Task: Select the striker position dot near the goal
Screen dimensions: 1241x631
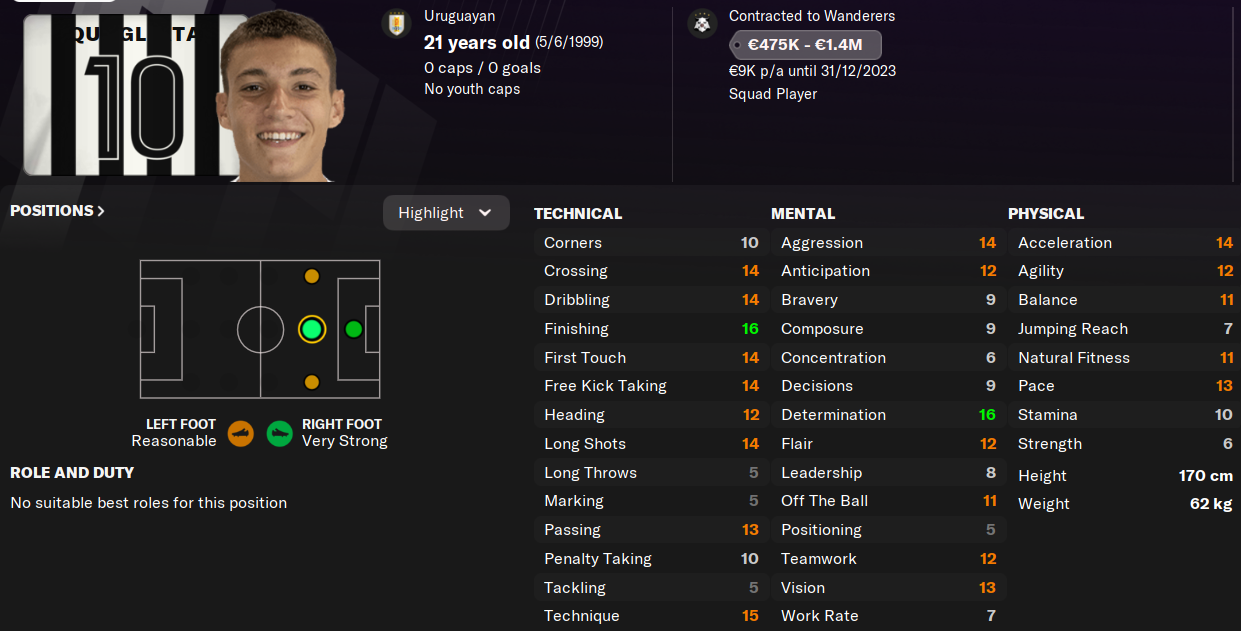Action: click(x=353, y=329)
